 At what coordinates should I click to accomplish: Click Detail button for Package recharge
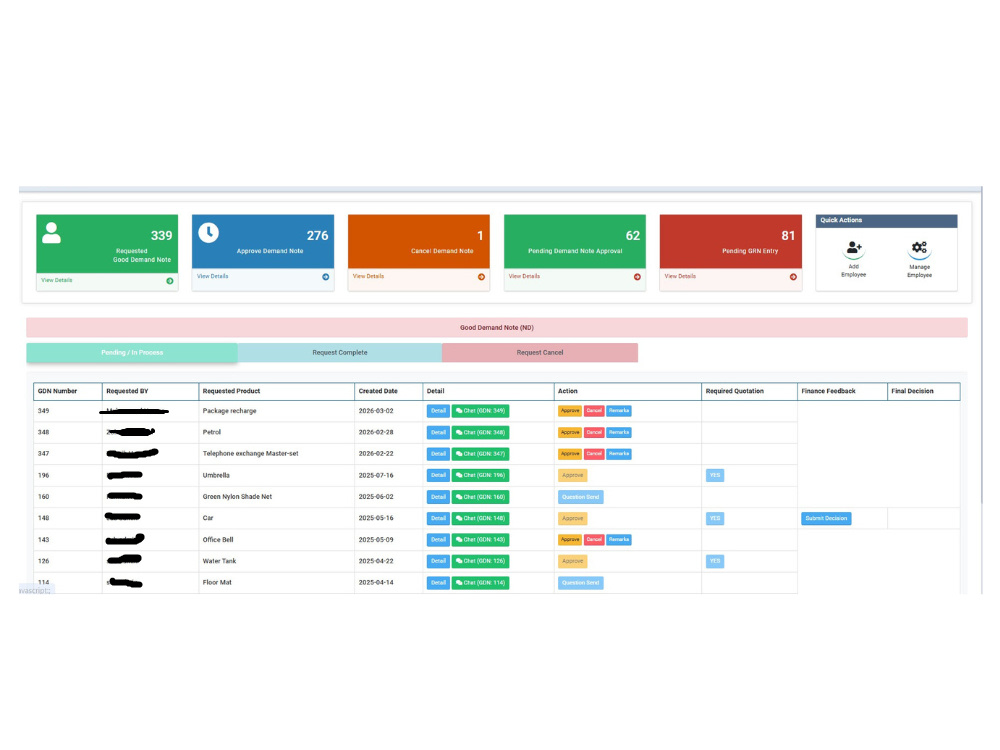438,411
